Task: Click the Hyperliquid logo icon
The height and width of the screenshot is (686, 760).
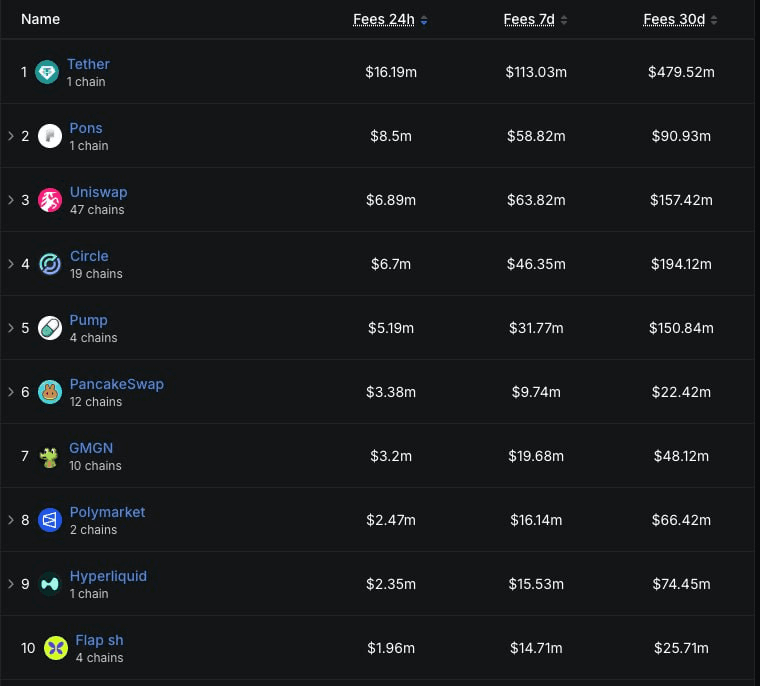Action: 50,584
